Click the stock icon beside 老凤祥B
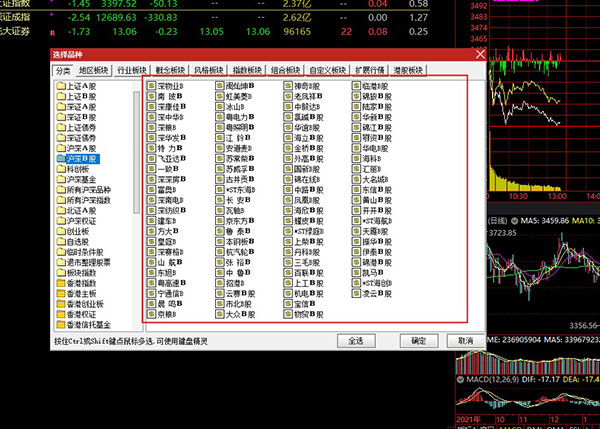 [288, 96]
